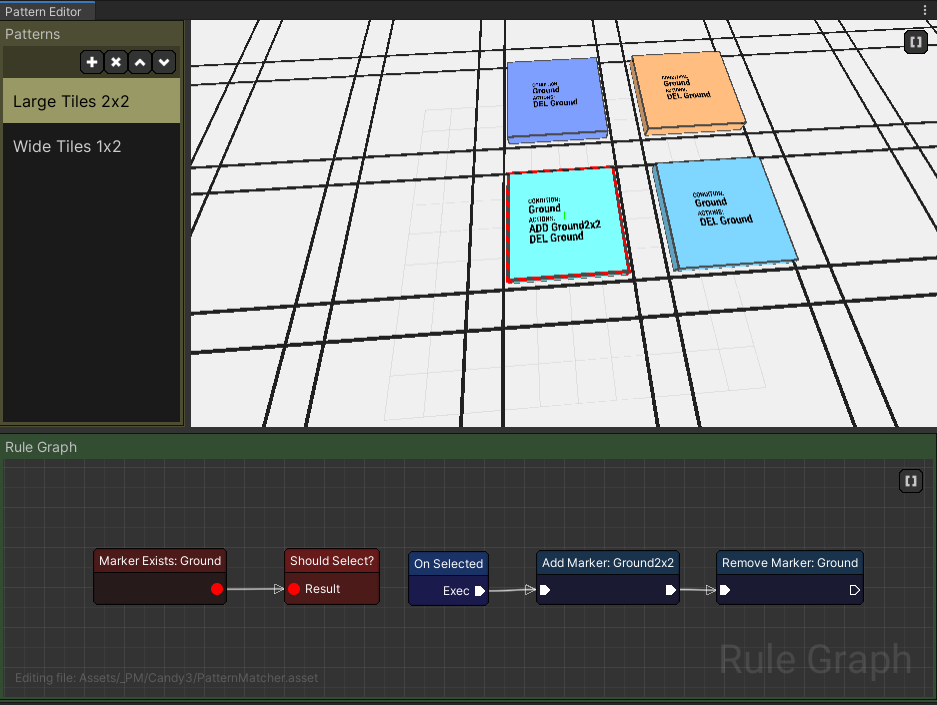
Task: Select the Wide Tiles 1x2 pattern
Action: coord(91,146)
